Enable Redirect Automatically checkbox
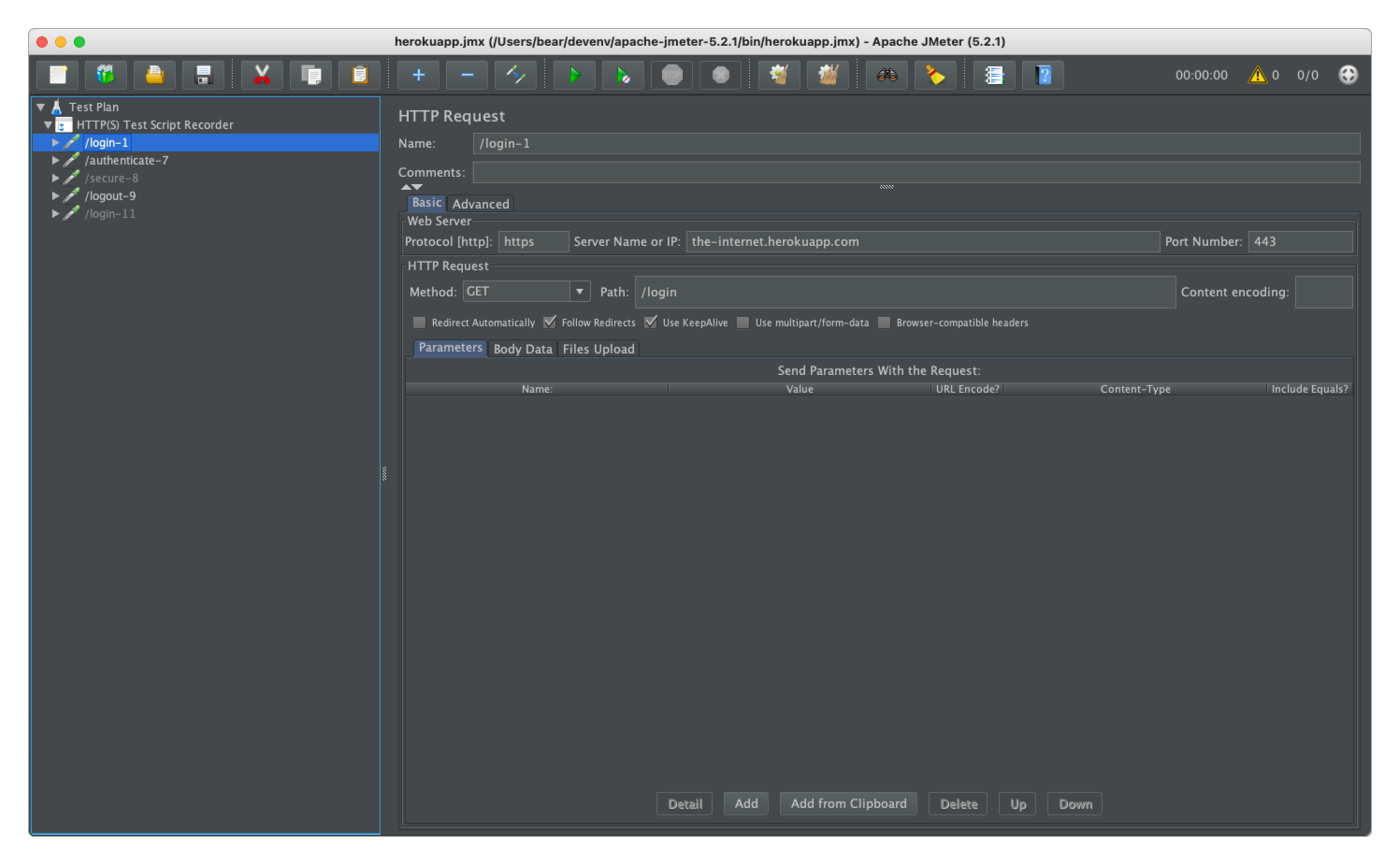 [419, 323]
